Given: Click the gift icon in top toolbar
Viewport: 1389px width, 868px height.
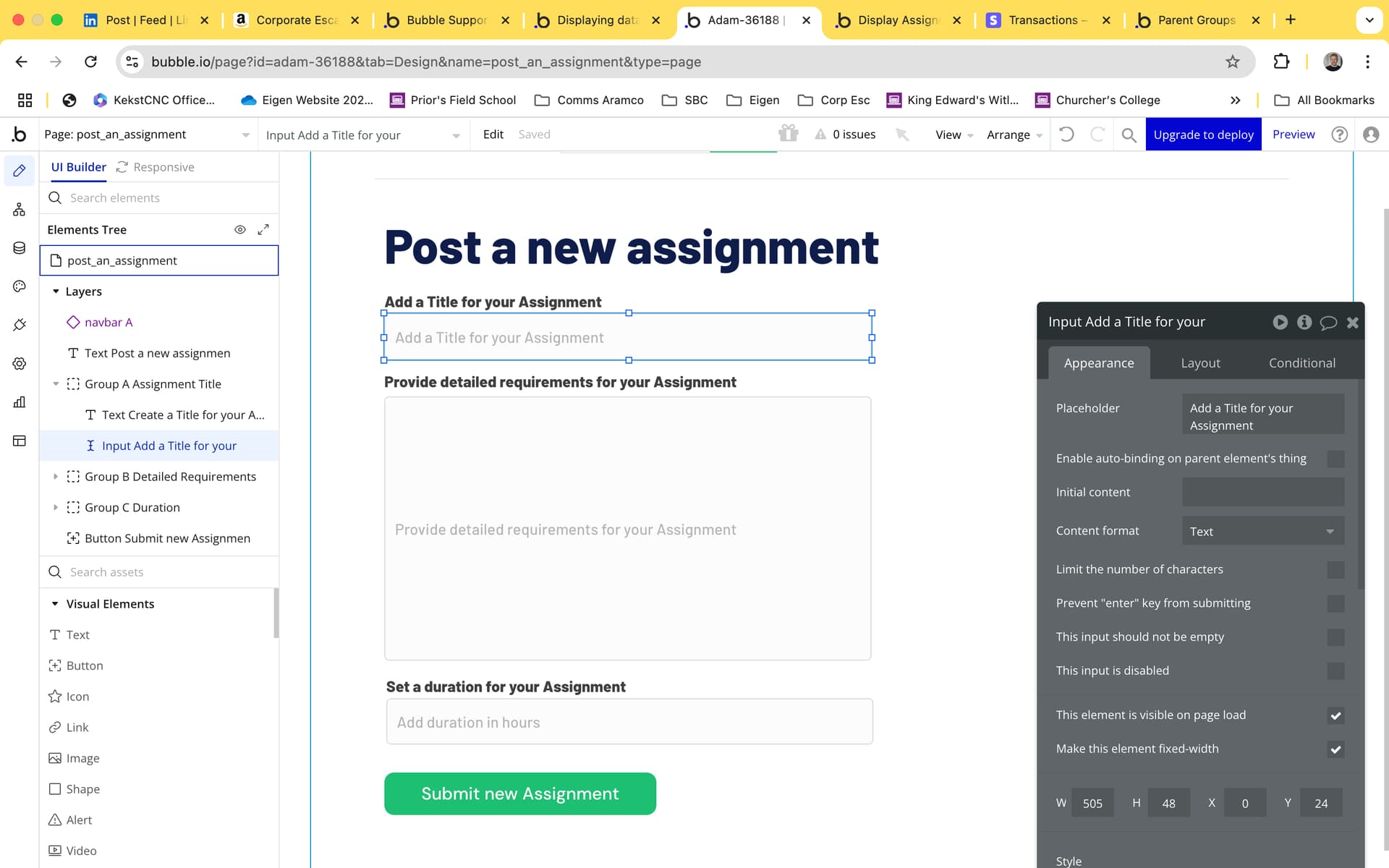Looking at the screenshot, I should pyautogui.click(x=788, y=134).
